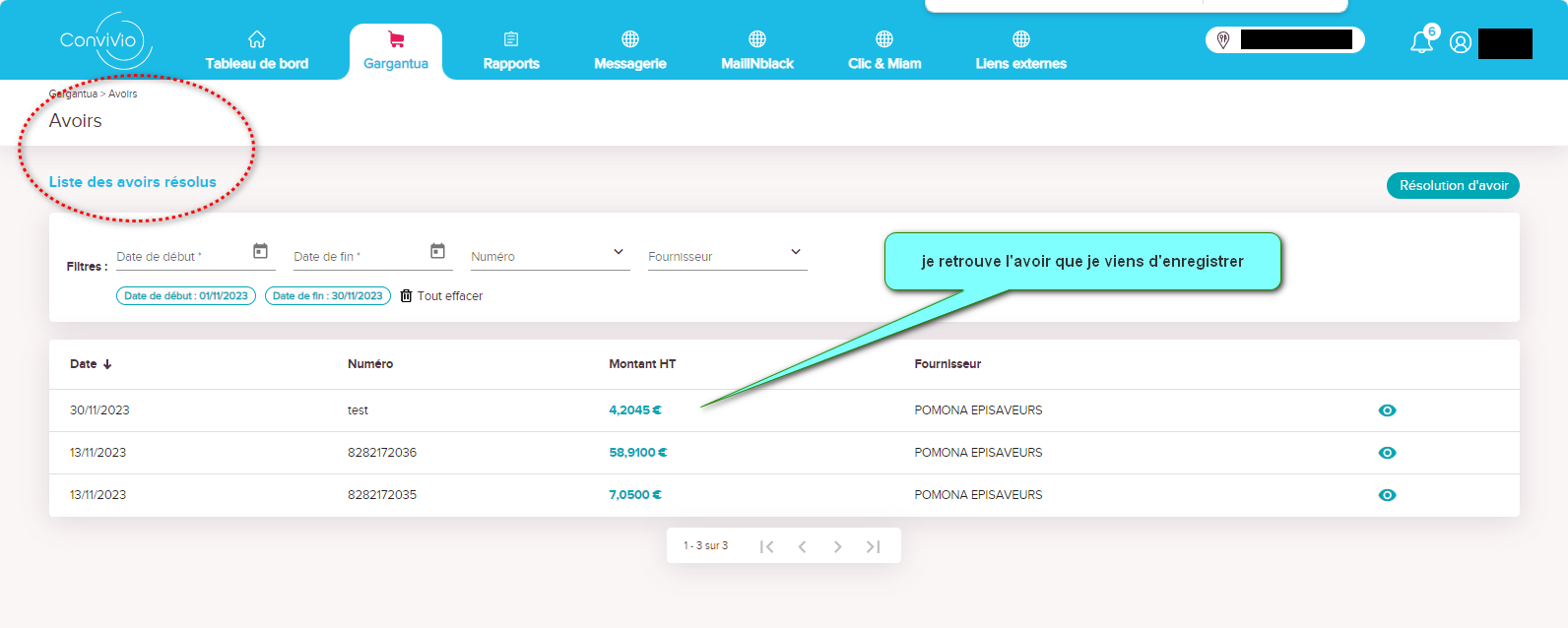1568x628 pixels.
Task: Open the Messagerie tab
Action: point(630,52)
